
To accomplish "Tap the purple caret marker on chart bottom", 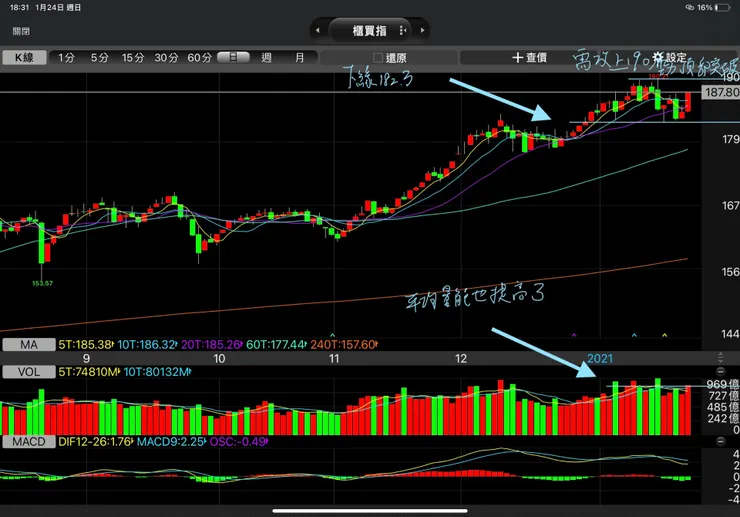I will pos(574,335).
